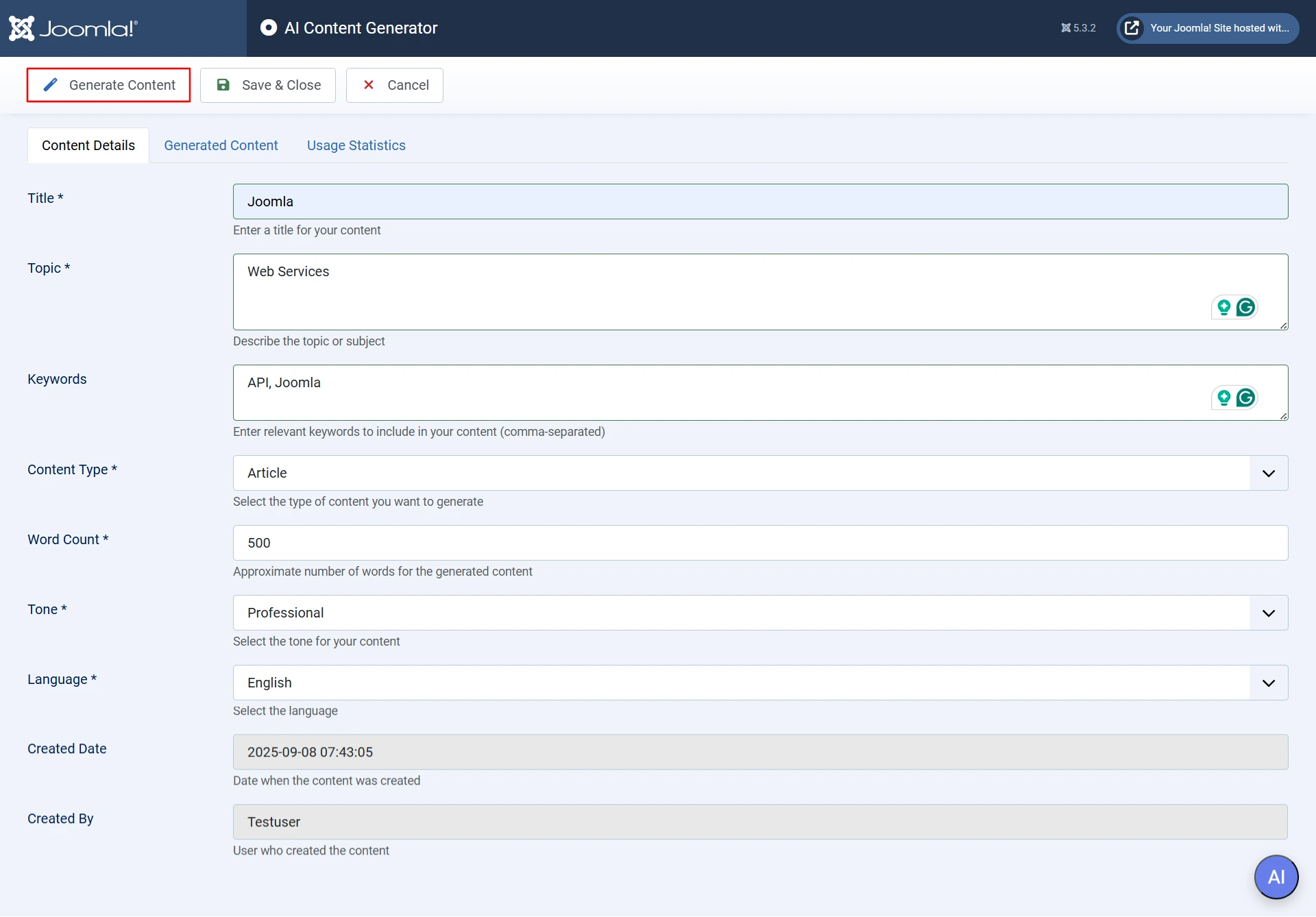Click Save & Close

268,85
